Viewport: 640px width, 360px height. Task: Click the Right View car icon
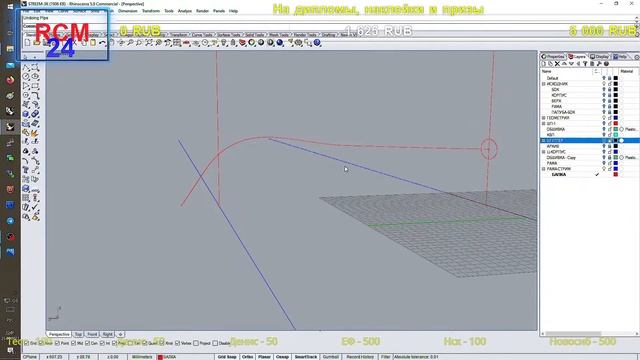coord(186,42)
